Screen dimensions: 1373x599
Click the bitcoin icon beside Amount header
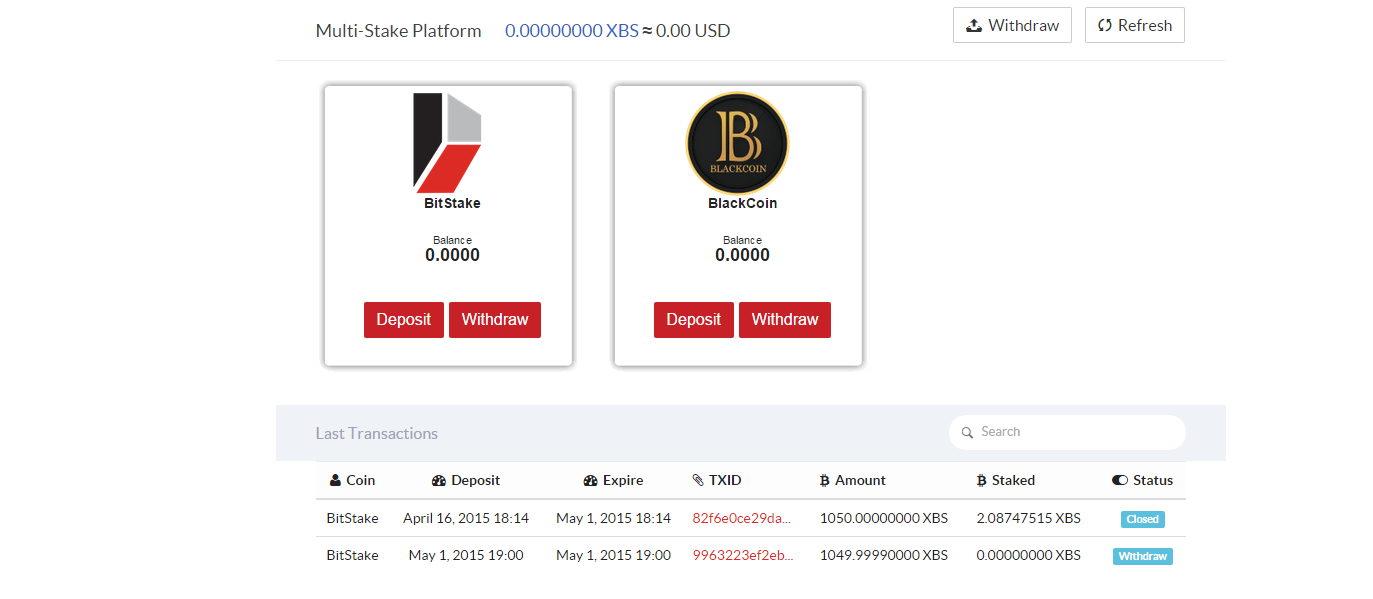coord(824,481)
